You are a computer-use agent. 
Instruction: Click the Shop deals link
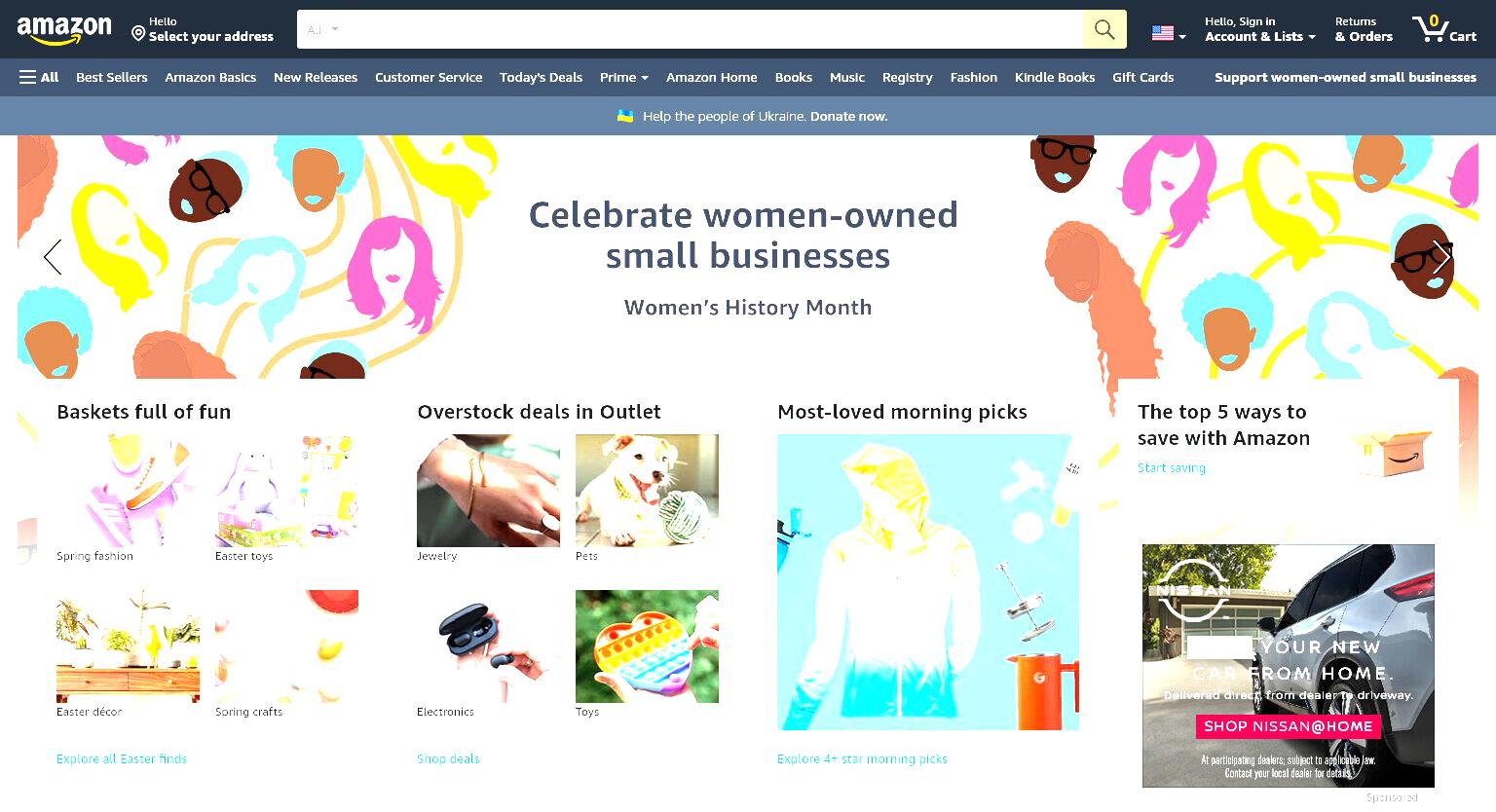tap(448, 758)
